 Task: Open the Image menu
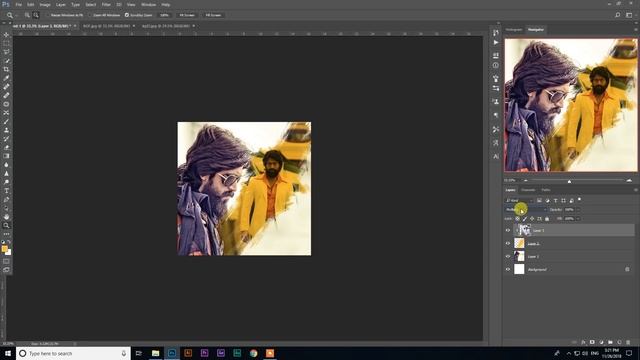coord(45,4)
